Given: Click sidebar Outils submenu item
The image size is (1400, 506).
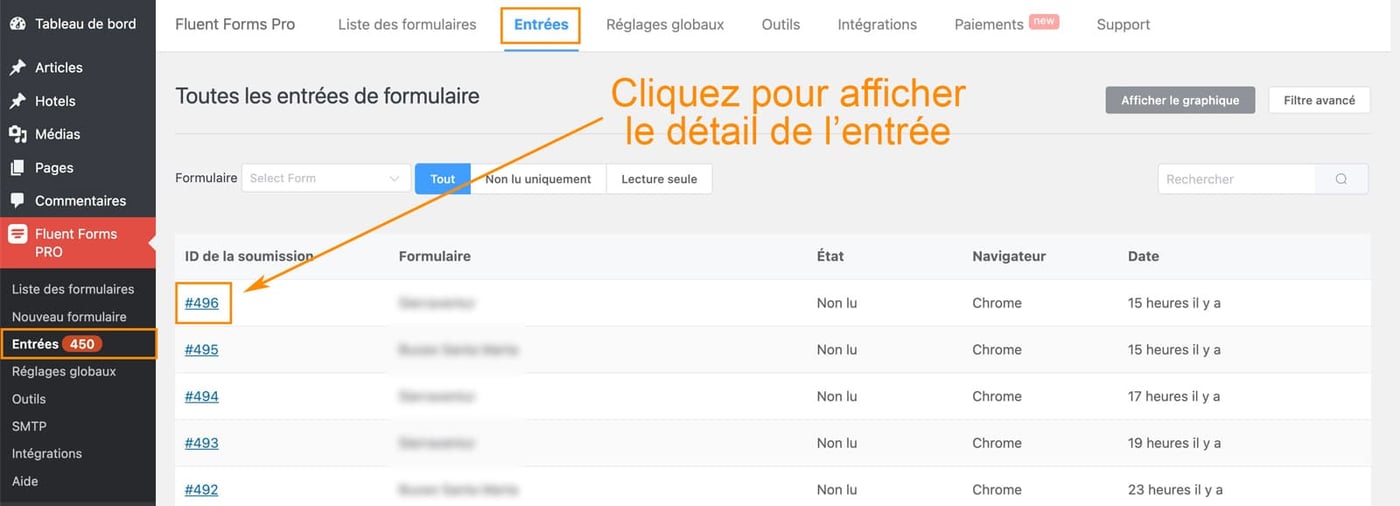Looking at the screenshot, I should pos(29,399).
